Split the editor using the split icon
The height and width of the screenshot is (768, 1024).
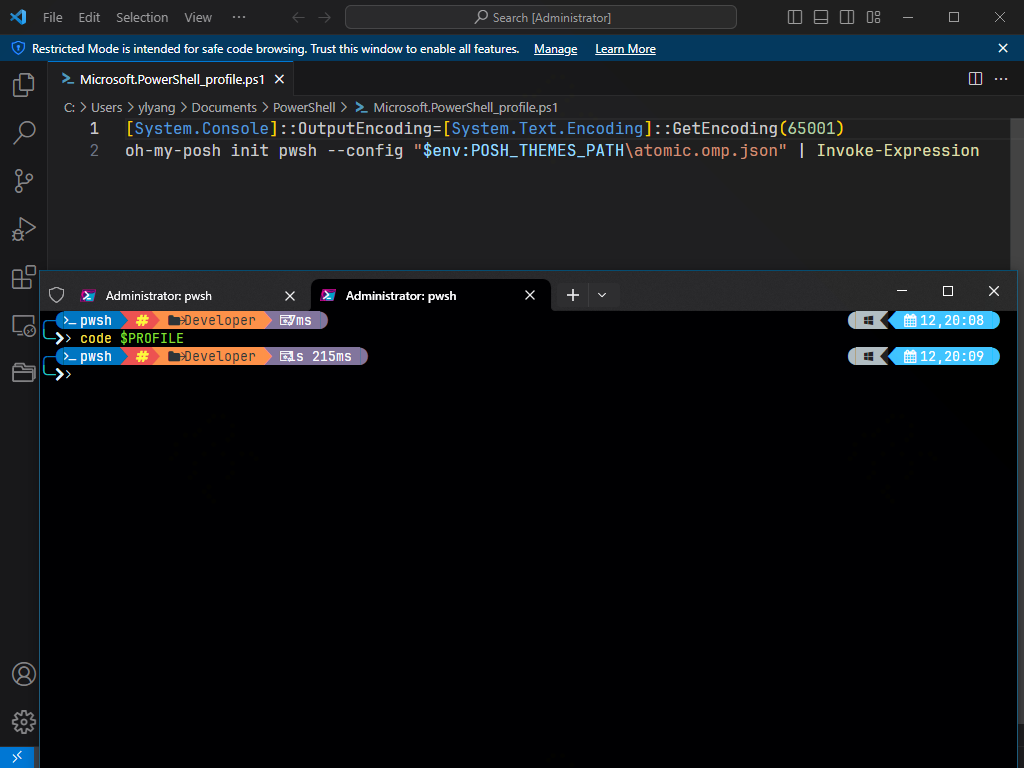[x=975, y=78]
